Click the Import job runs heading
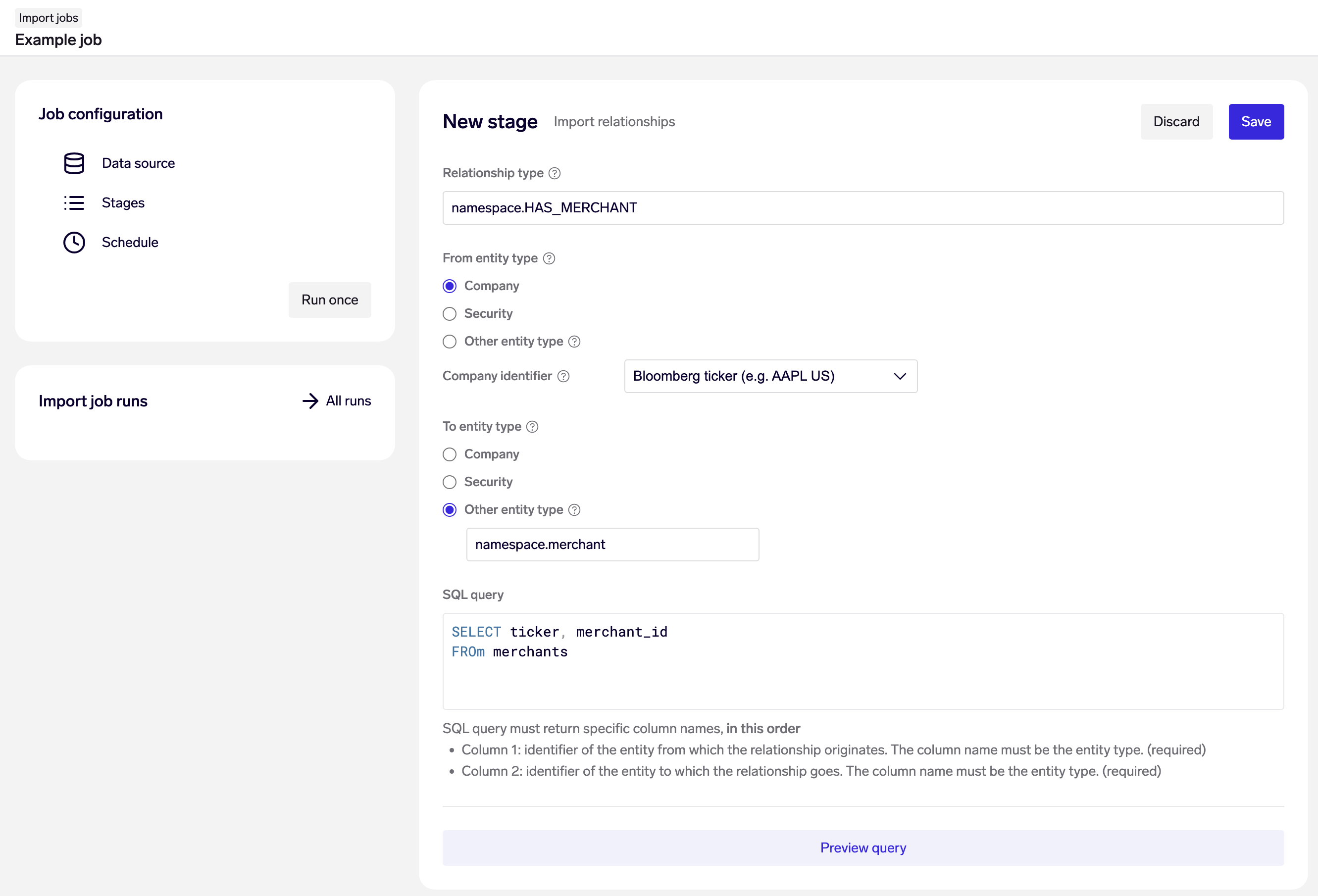The height and width of the screenshot is (896, 1318). pos(93,401)
